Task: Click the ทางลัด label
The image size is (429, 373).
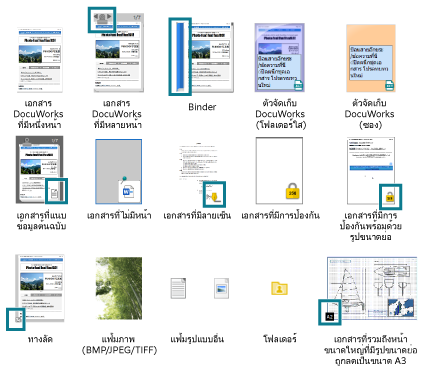Action: click(x=40, y=339)
